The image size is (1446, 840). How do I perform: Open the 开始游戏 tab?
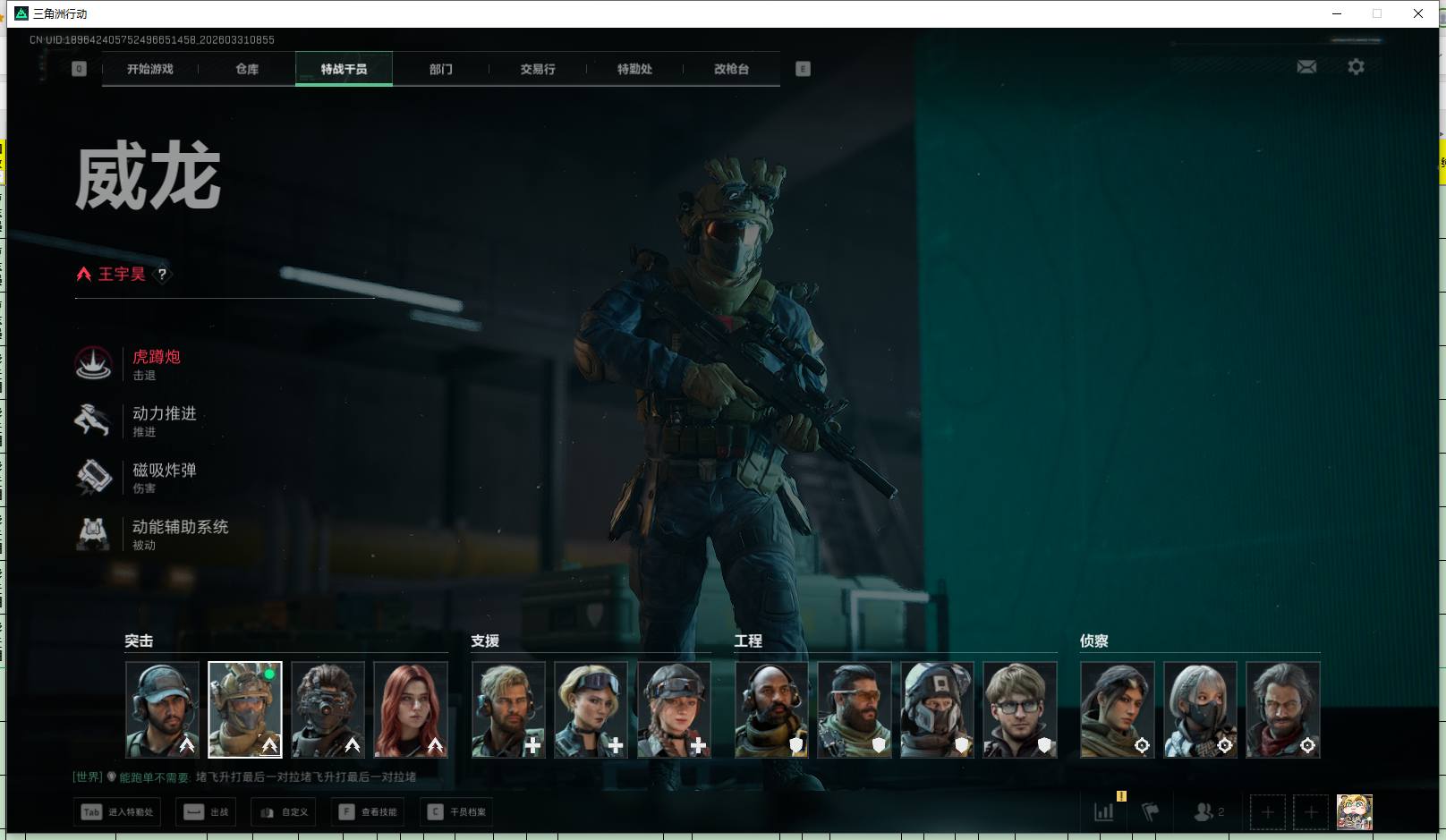(149, 69)
